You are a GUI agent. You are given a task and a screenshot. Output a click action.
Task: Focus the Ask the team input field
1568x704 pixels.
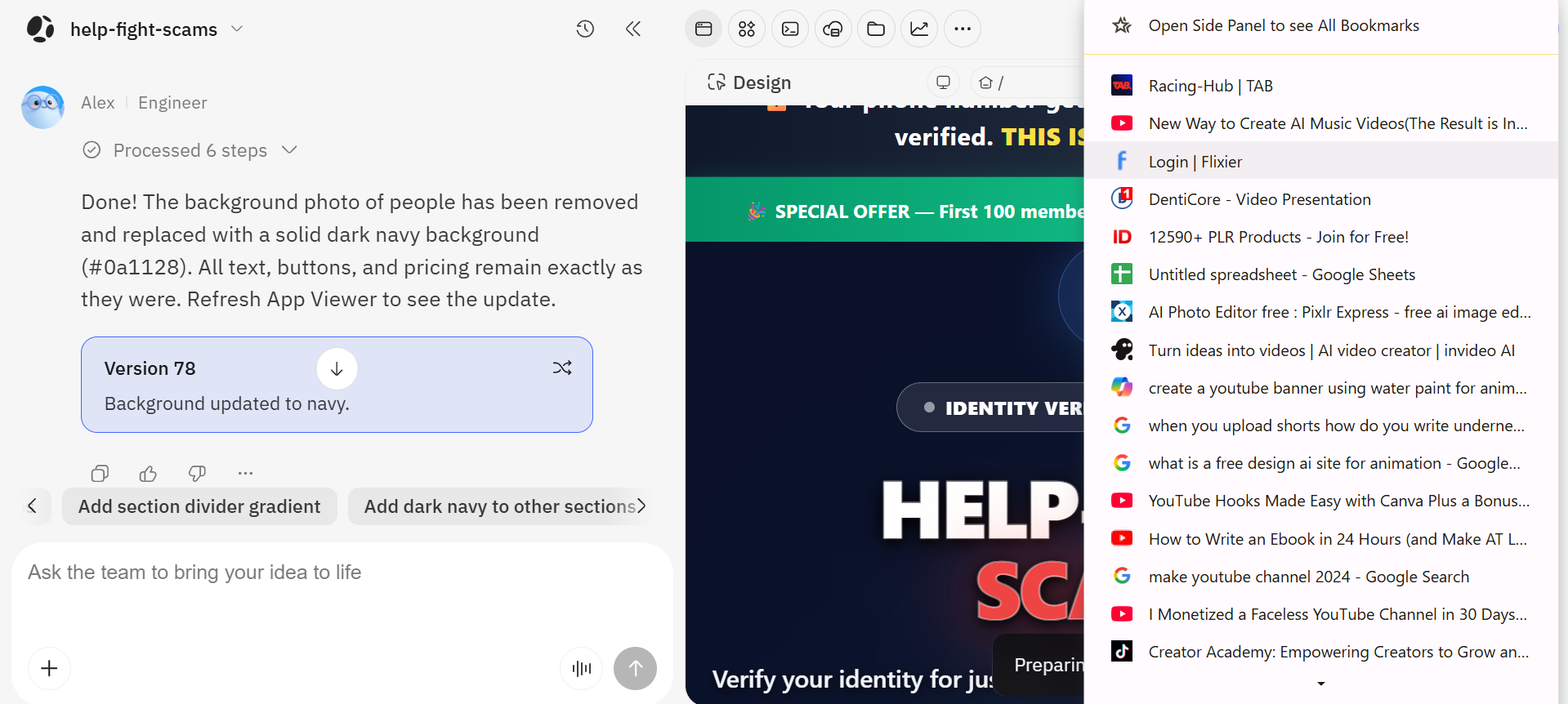pyautogui.click(x=342, y=590)
